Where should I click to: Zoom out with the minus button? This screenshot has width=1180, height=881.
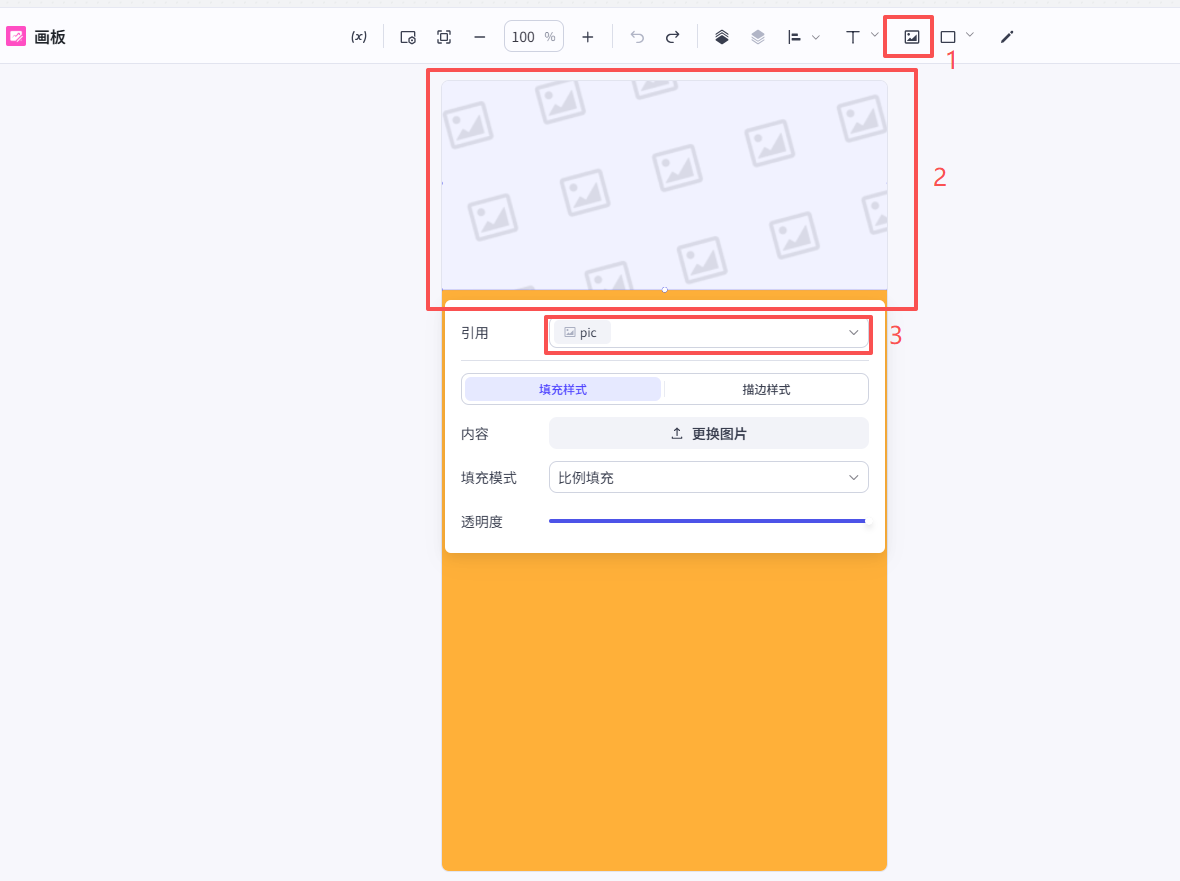click(480, 37)
